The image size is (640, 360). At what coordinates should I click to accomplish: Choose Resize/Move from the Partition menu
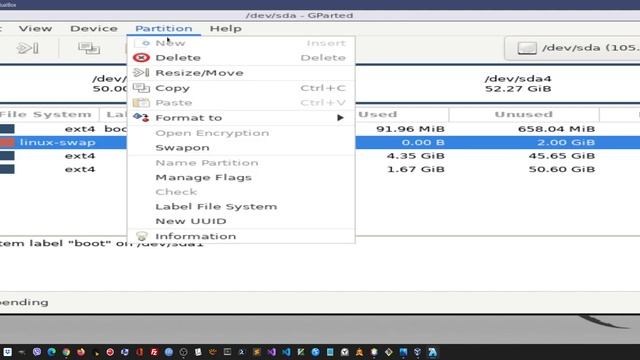tap(241, 73)
